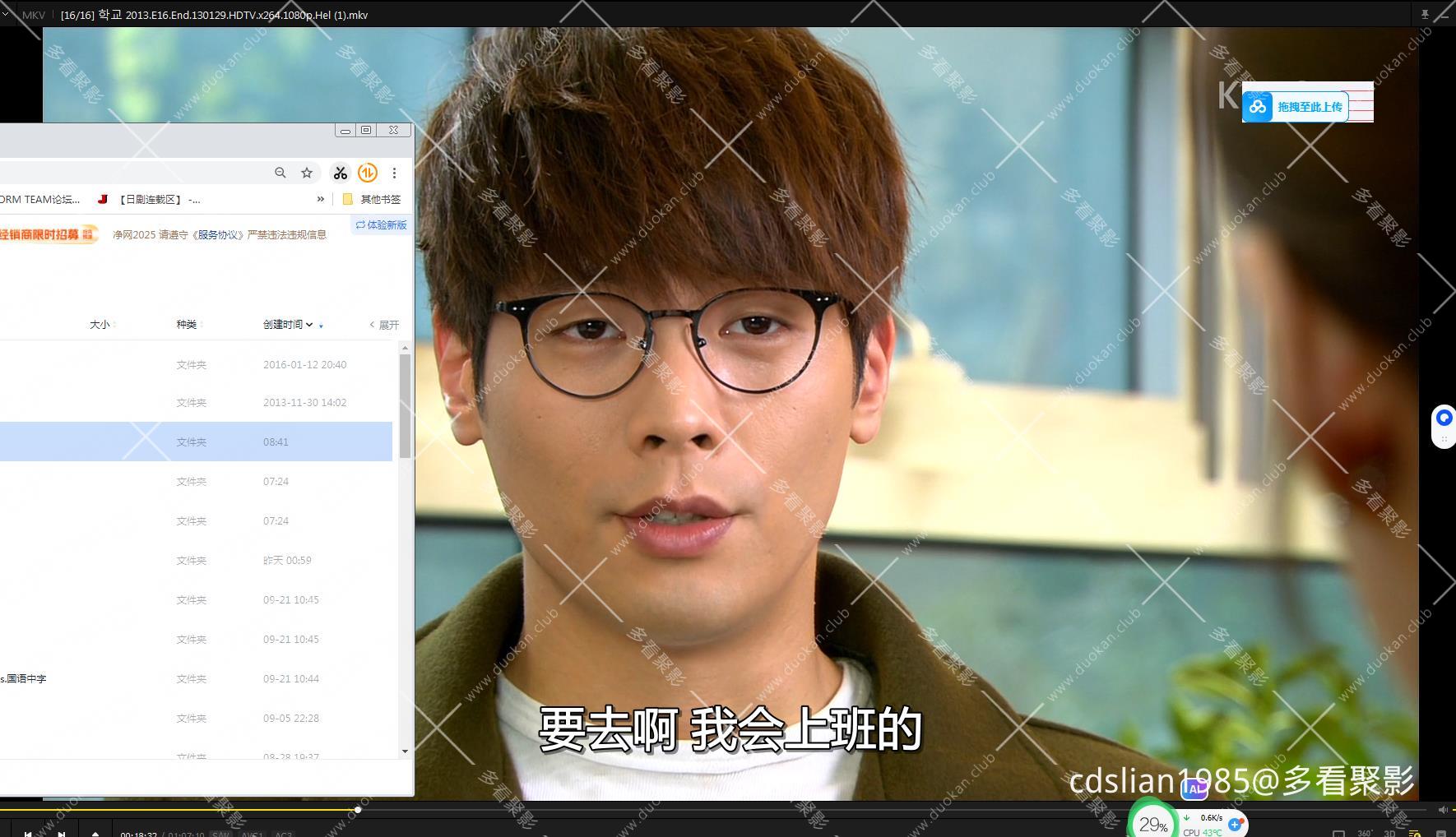Image resolution: width=1456 pixels, height=837 pixels.
Task: Click the scissors screenshot extension icon
Action: click(341, 173)
